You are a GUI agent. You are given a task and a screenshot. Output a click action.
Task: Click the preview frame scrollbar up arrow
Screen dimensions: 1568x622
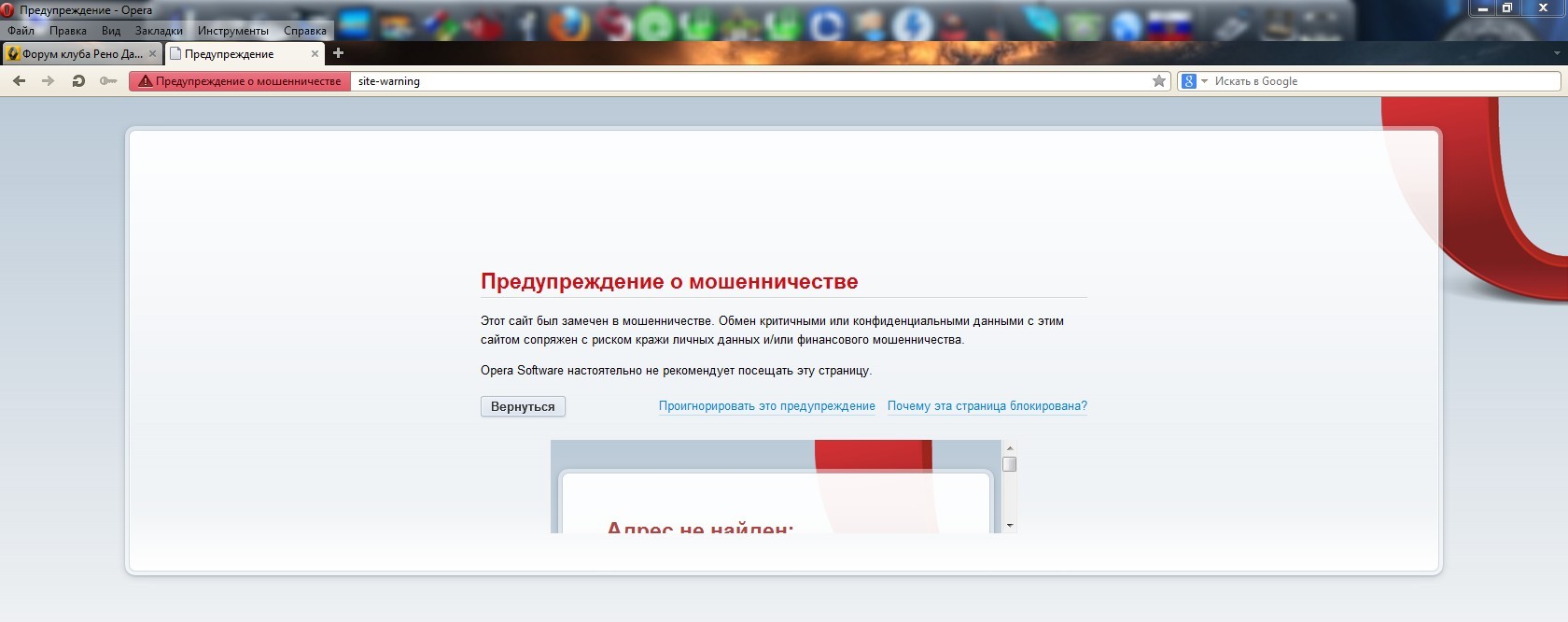(x=1009, y=448)
